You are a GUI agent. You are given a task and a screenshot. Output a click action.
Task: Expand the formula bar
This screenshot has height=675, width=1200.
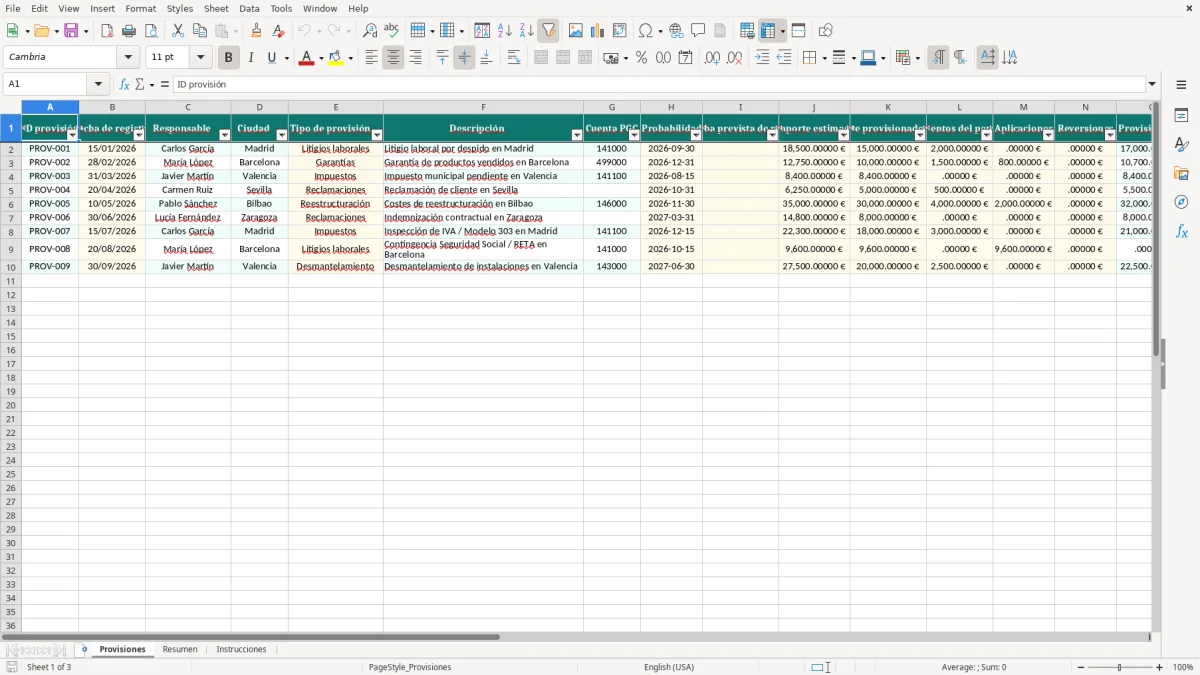[1152, 84]
